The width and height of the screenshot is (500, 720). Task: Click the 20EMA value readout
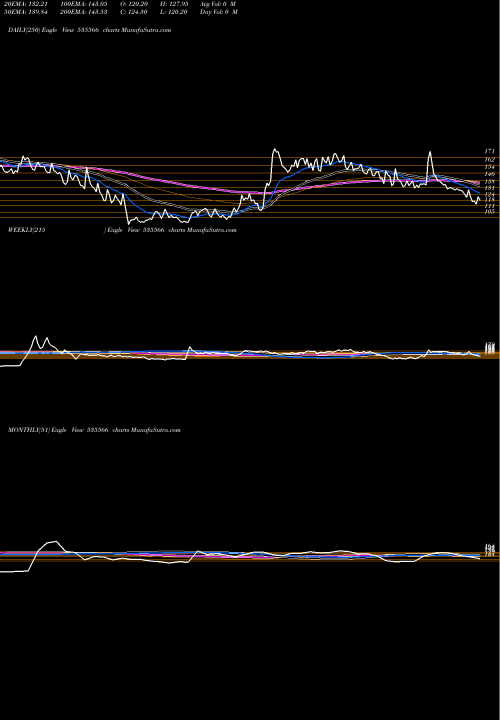(x=25, y=4)
